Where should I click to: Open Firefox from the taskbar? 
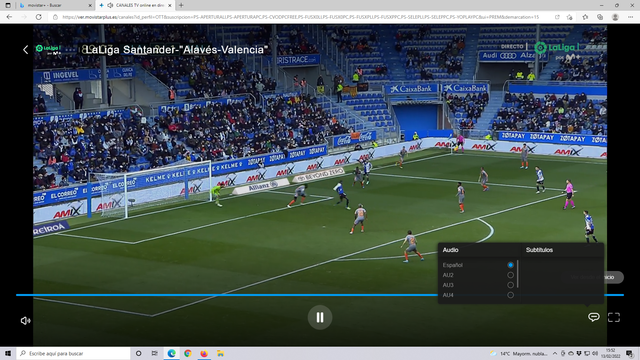point(204,353)
